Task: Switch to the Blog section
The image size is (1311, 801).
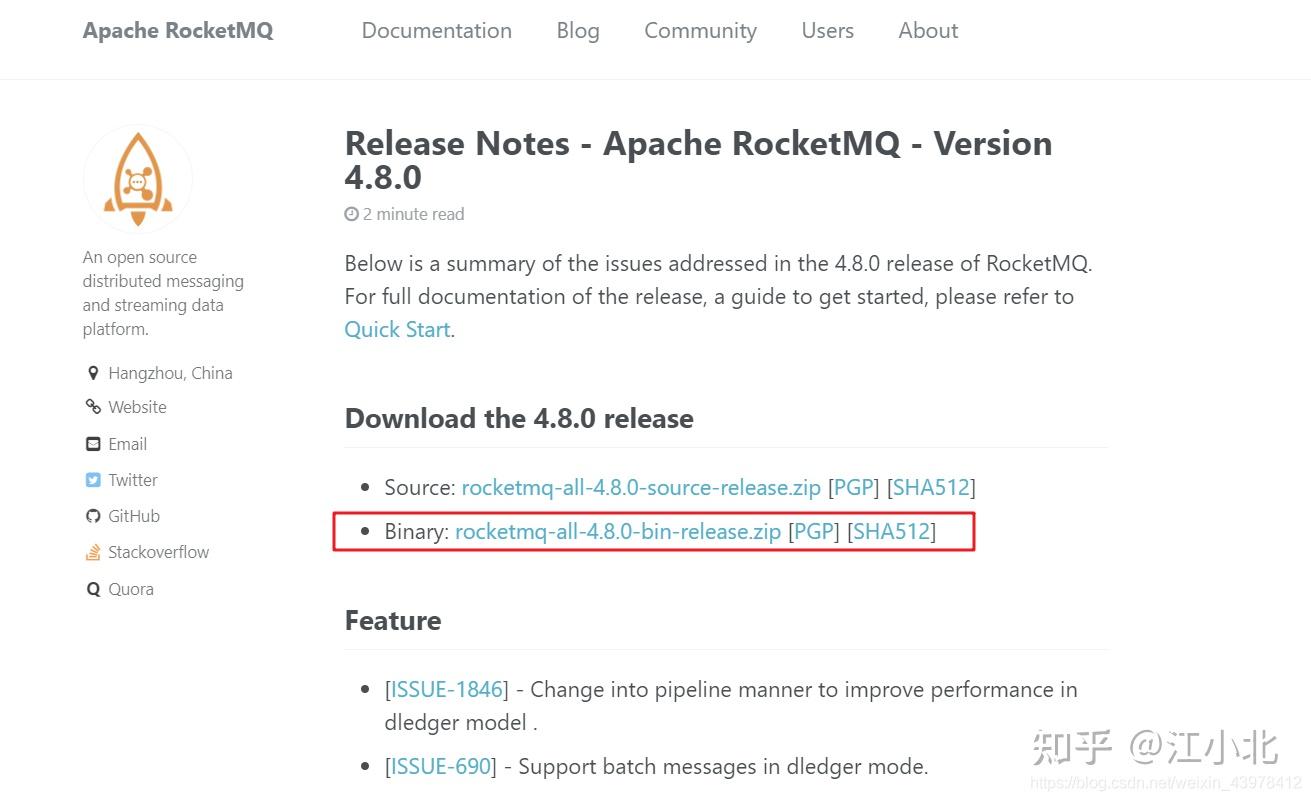Action: (x=577, y=30)
